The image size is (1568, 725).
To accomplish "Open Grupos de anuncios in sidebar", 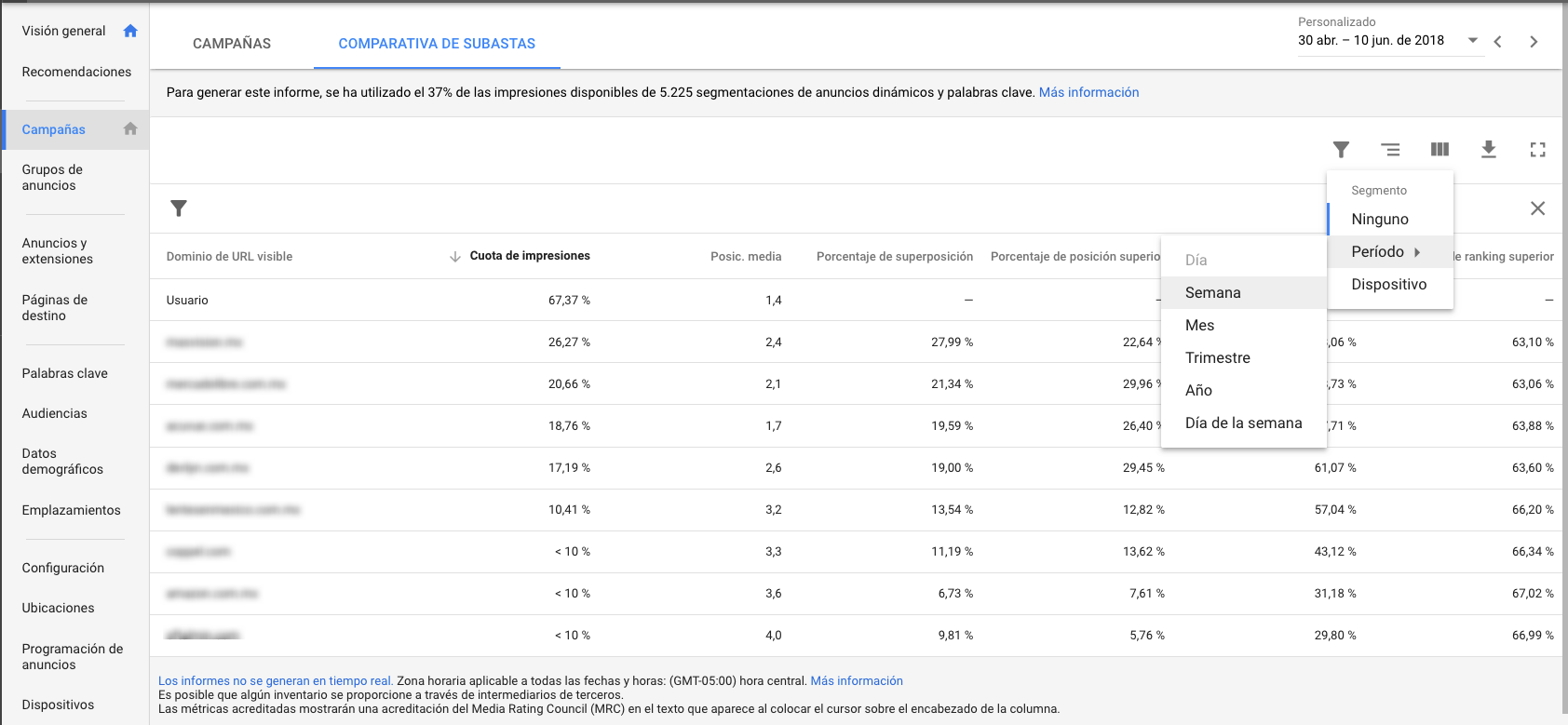I will coord(52,177).
